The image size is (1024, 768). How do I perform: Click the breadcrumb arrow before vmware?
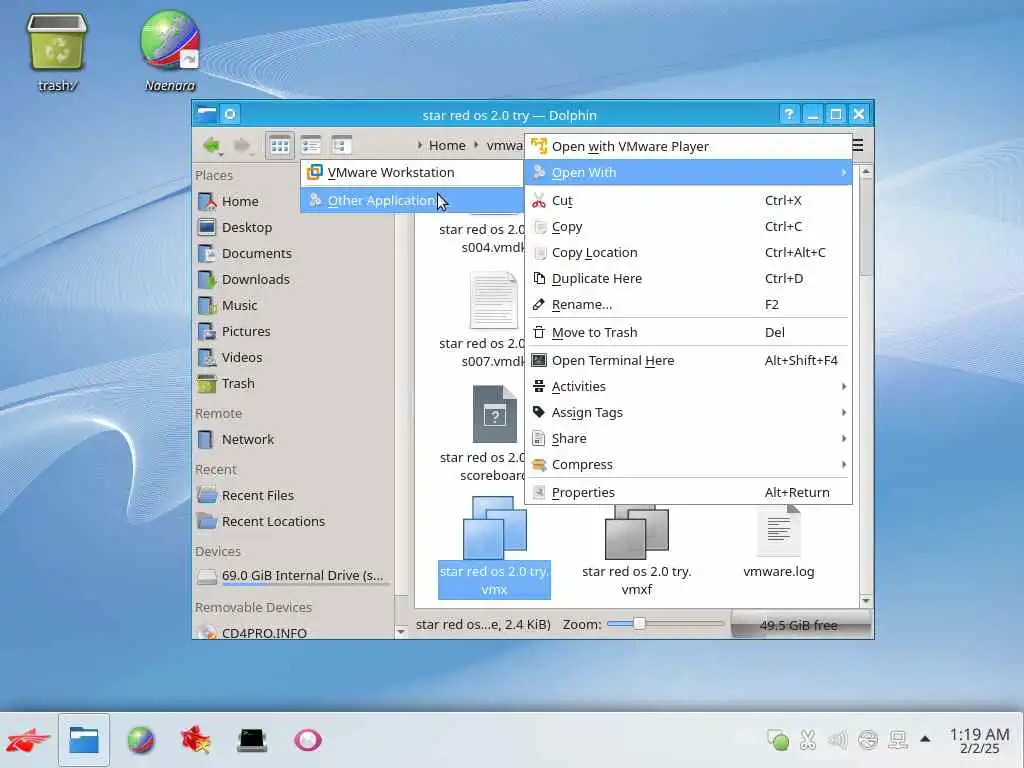(476, 145)
